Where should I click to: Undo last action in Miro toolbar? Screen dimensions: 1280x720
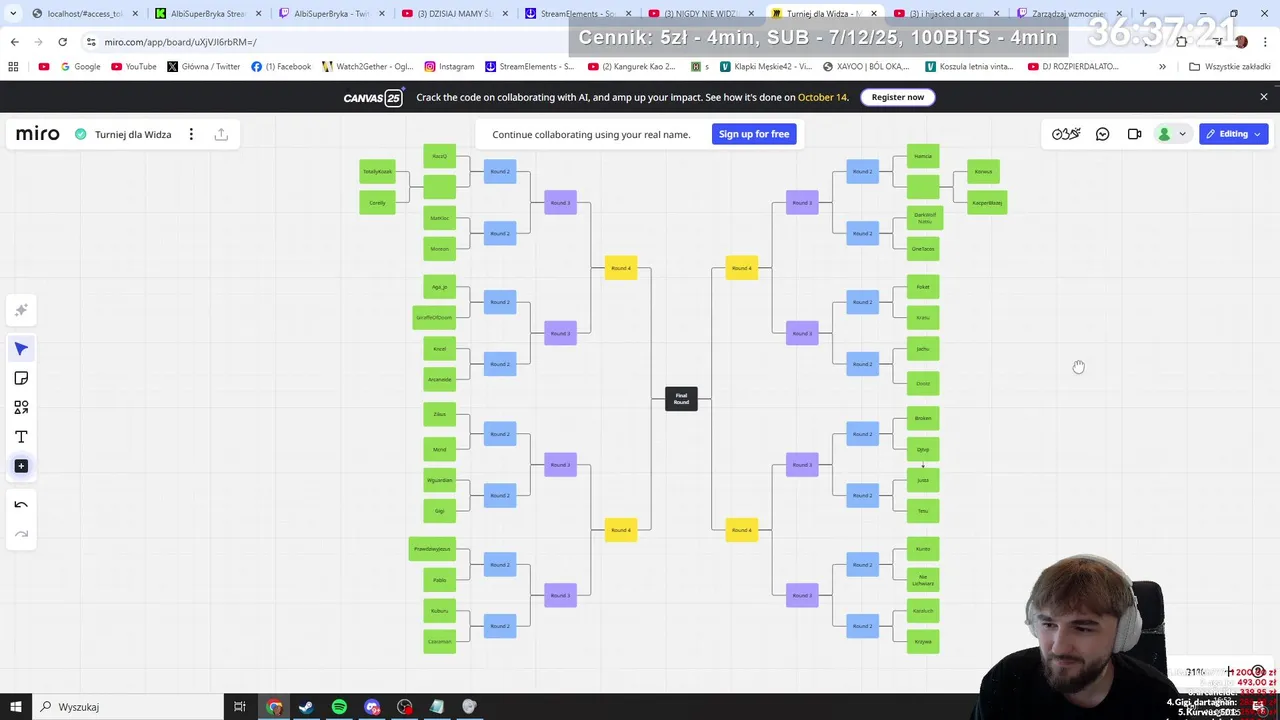click(21, 505)
